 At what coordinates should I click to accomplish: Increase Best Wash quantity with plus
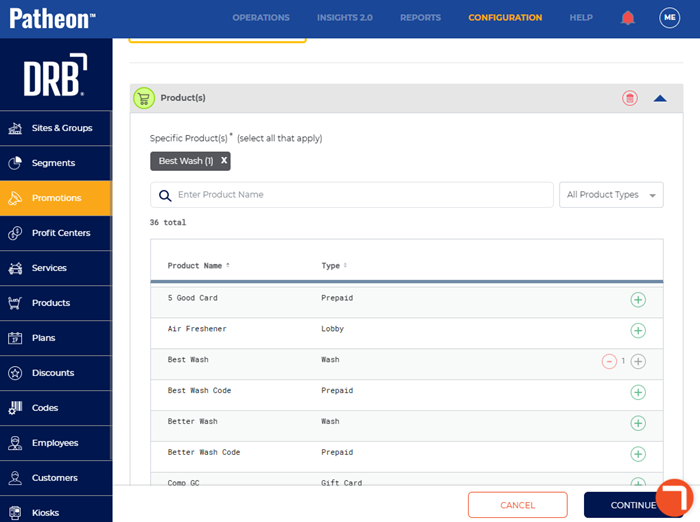coord(638,361)
